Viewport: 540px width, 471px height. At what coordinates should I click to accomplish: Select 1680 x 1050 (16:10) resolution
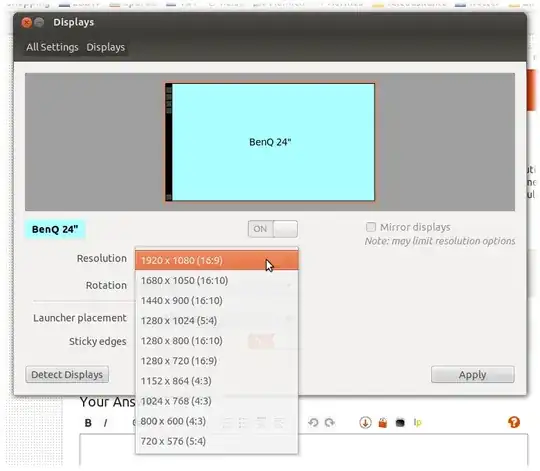(x=217, y=281)
